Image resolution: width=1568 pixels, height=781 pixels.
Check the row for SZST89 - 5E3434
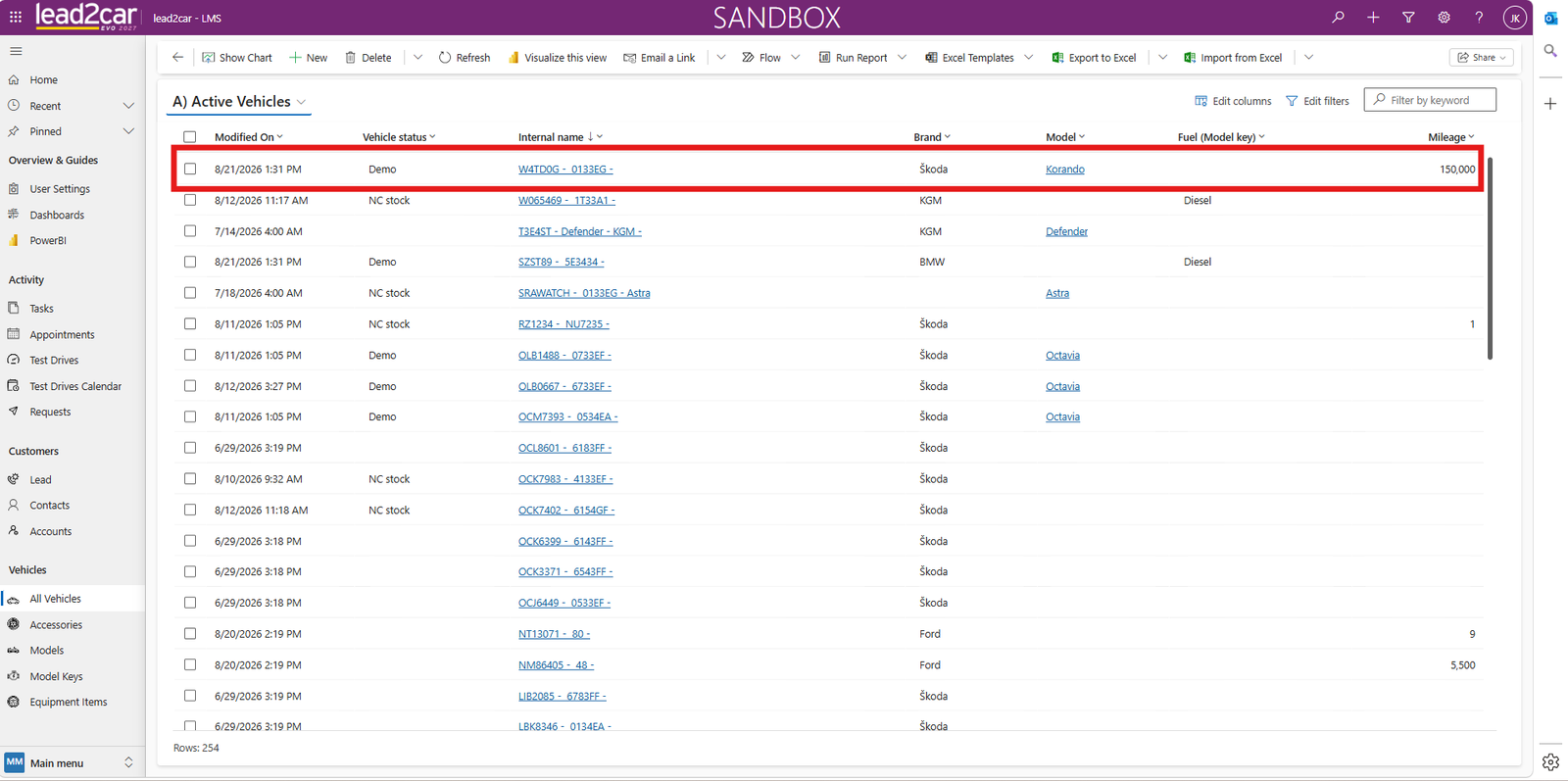(190, 262)
